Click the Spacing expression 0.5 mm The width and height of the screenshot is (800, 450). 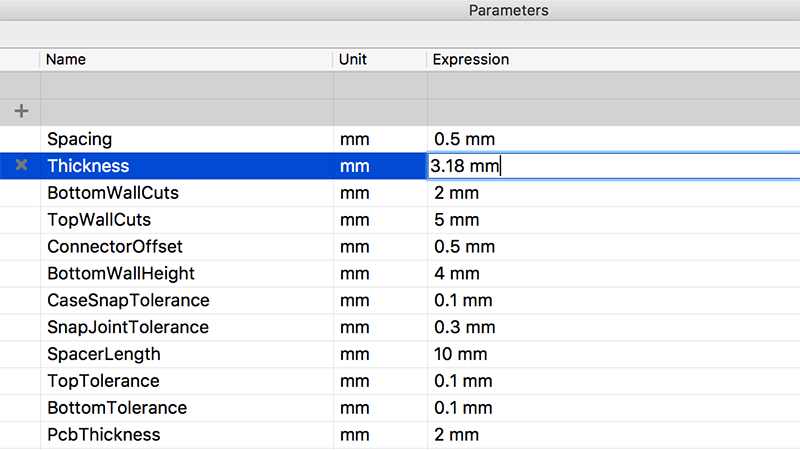(x=464, y=139)
